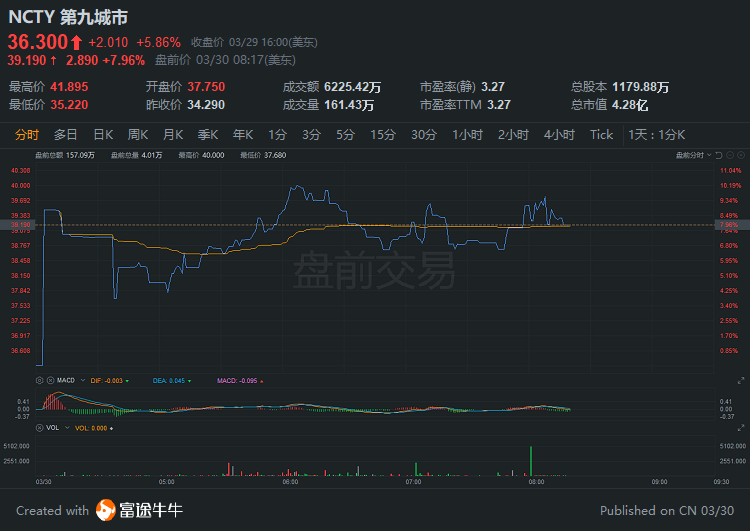Click the 盘前总额 157.09万 label
The height and width of the screenshot is (531, 750).
(x=65, y=155)
